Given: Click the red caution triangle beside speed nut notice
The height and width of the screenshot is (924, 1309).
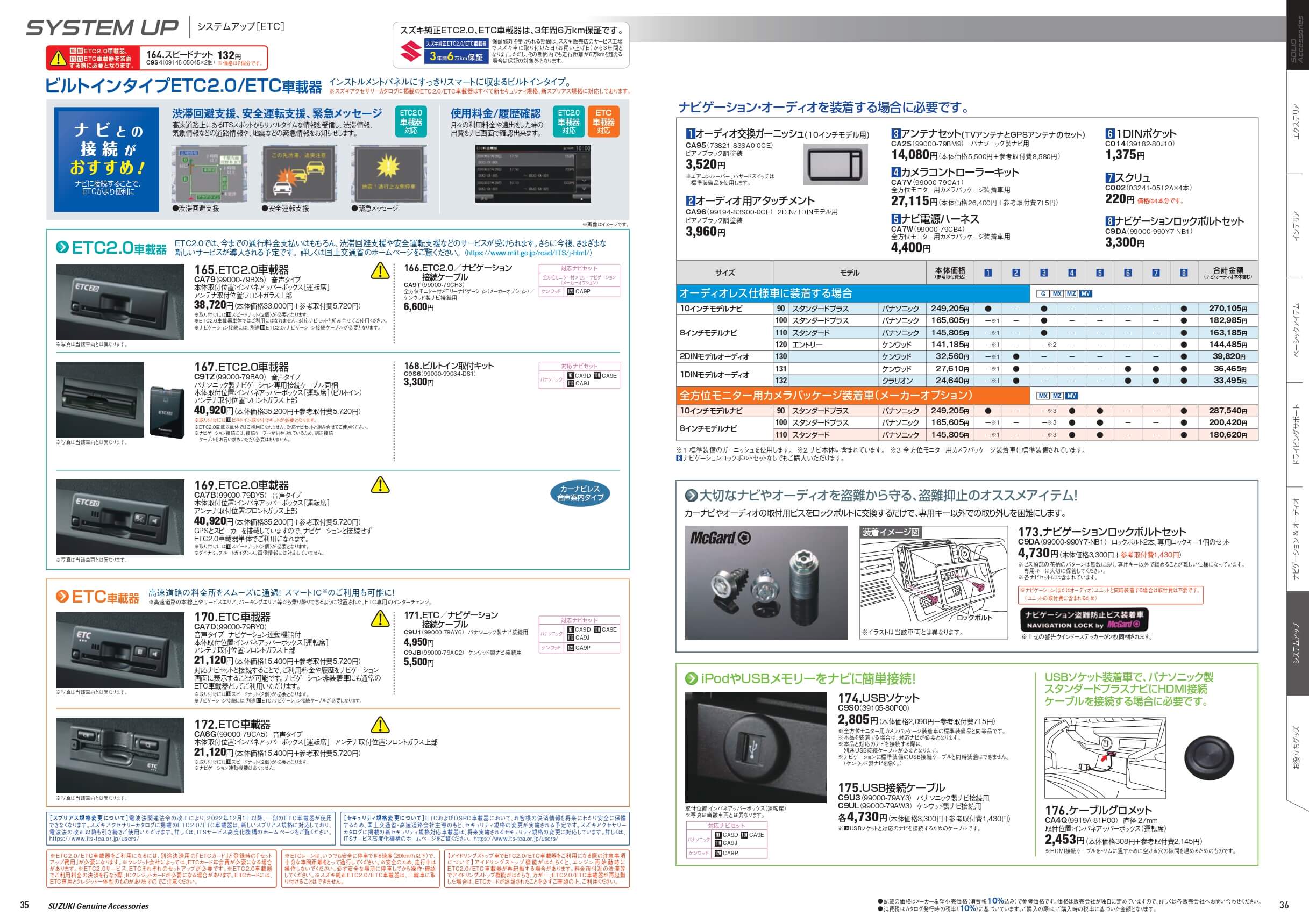Looking at the screenshot, I should 59,58.
